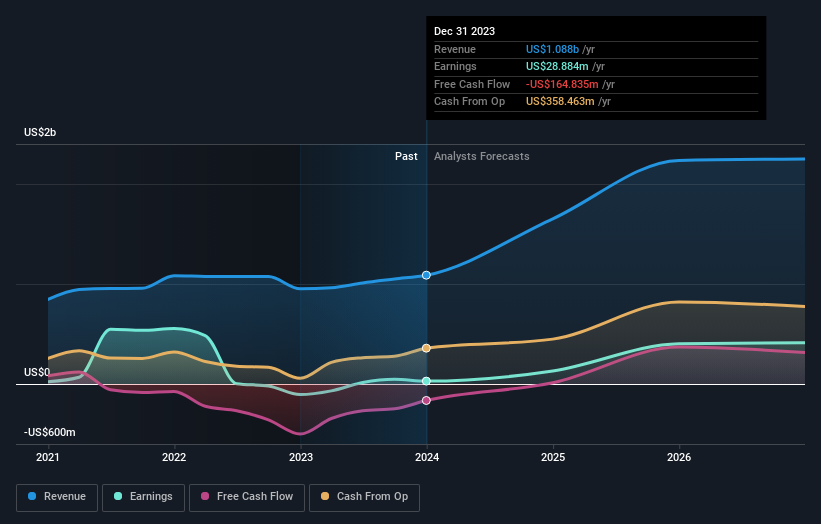Click the Free Cash Flow label in tooltip
Image resolution: width=821 pixels, height=524 pixels.
tap(472, 84)
